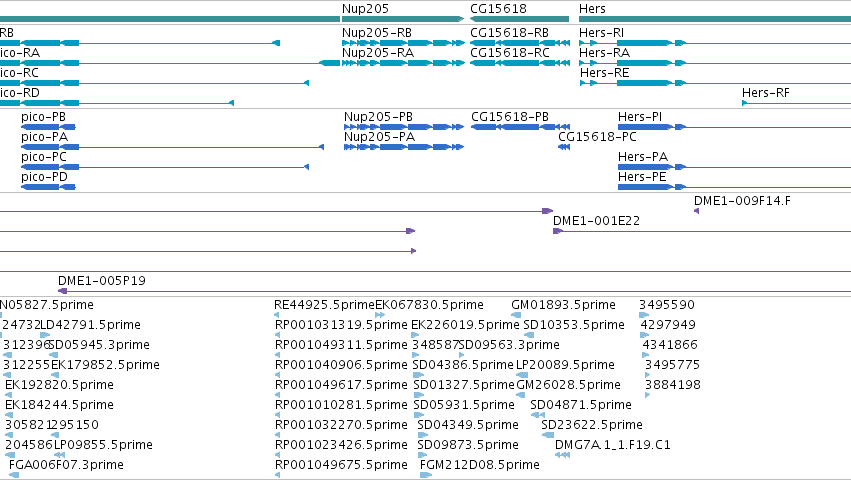Select transcript CG15618-RB

pyautogui.click(x=510, y=33)
